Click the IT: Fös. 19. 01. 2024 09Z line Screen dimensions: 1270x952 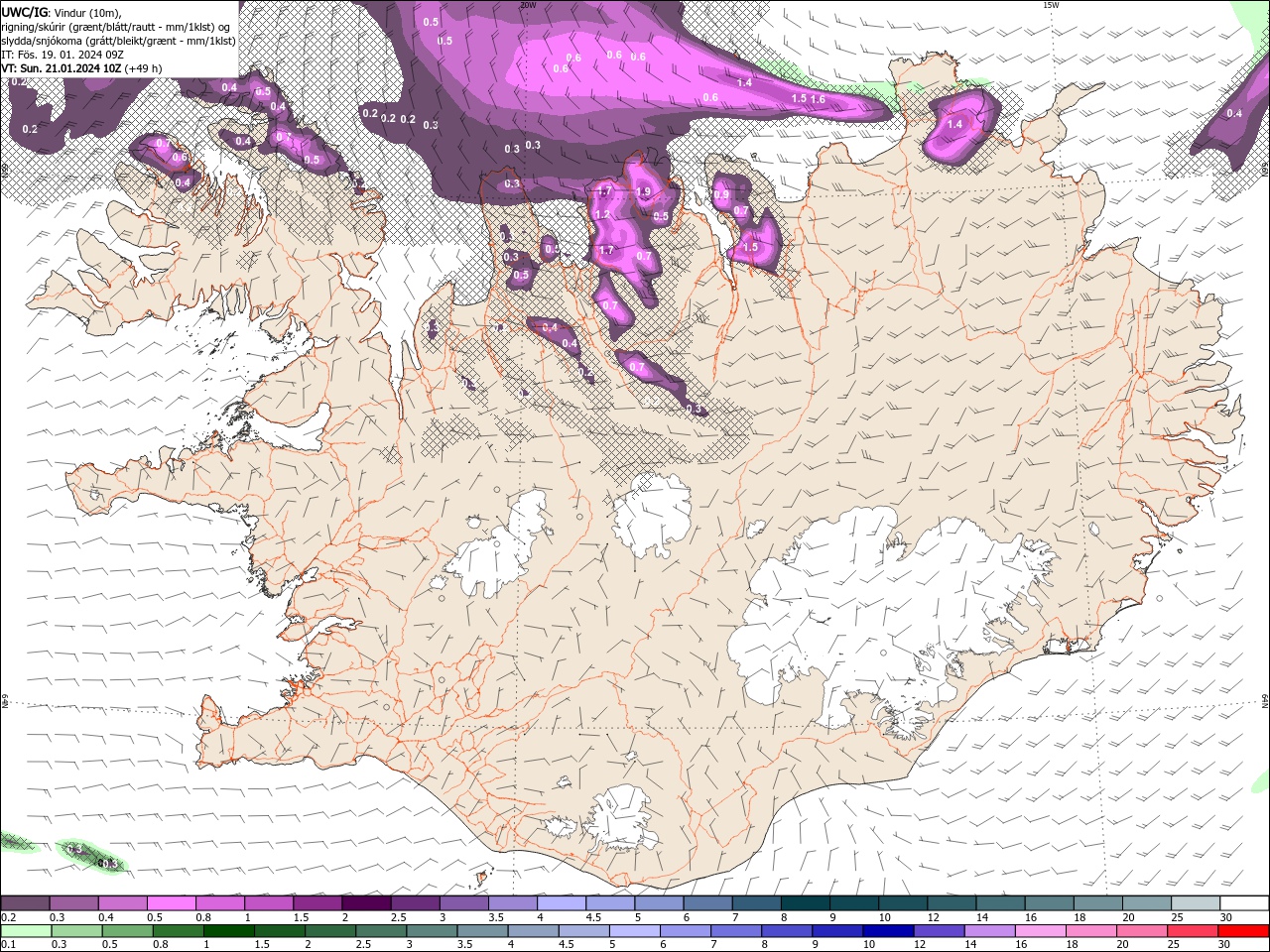[63, 55]
